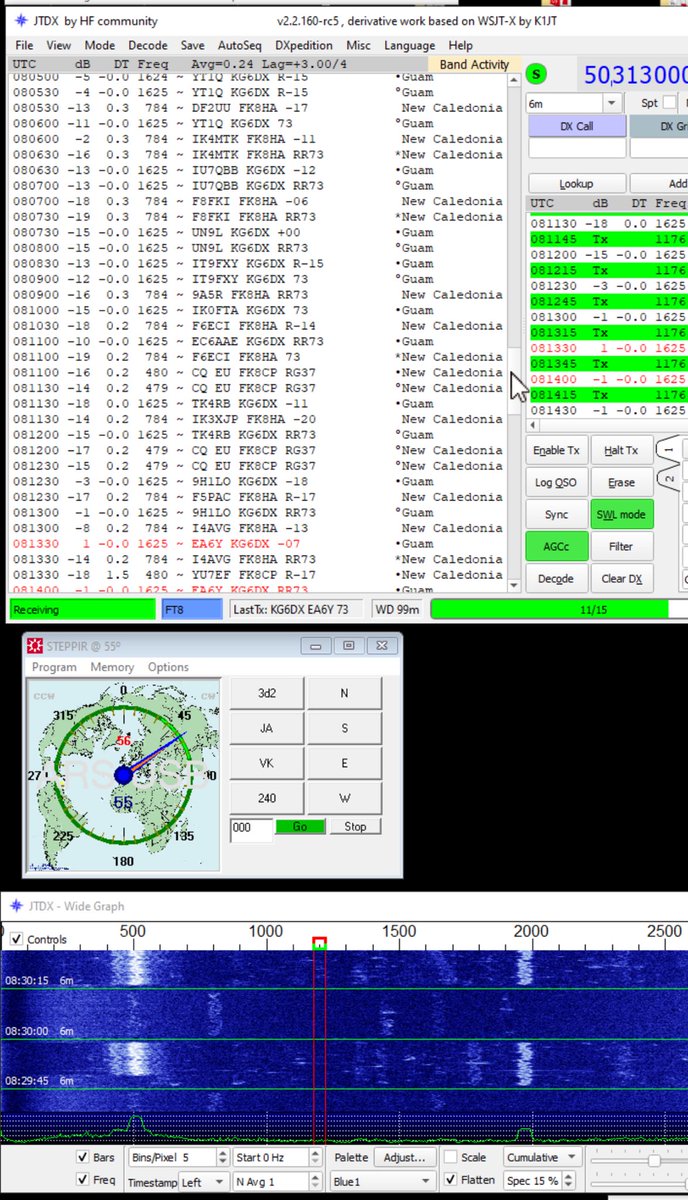Screen dimensions: 688x1200
Task: Open the AutoSeq menu
Action: (x=239, y=45)
